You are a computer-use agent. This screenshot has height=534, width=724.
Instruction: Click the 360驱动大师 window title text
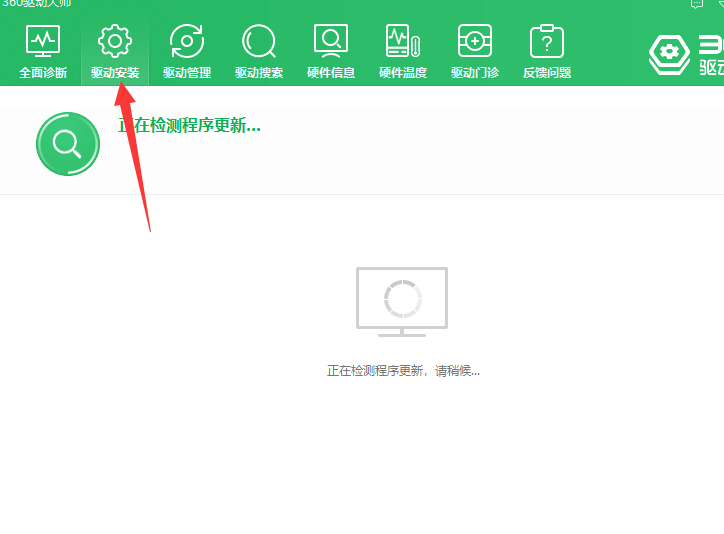pyautogui.click(x=36, y=4)
